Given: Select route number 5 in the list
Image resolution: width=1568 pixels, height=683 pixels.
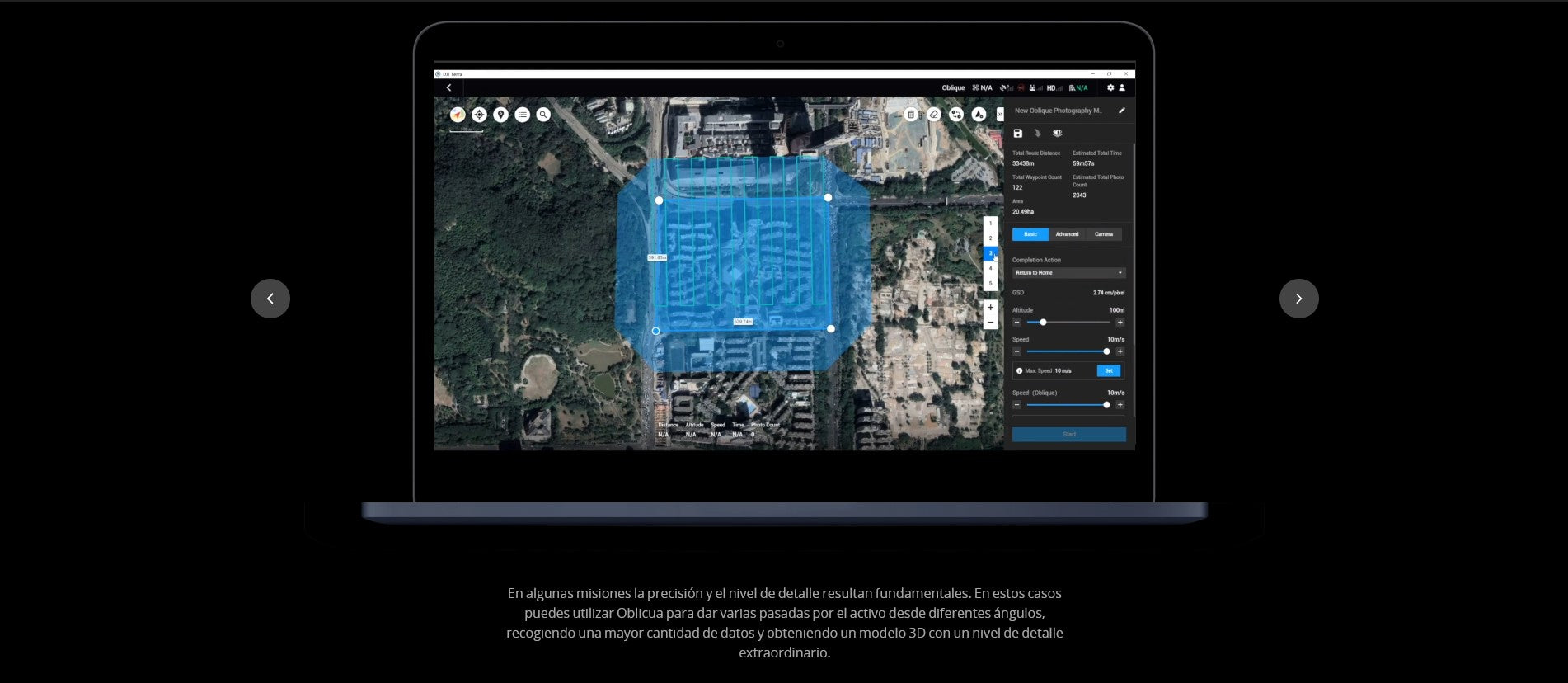Looking at the screenshot, I should tap(991, 283).
